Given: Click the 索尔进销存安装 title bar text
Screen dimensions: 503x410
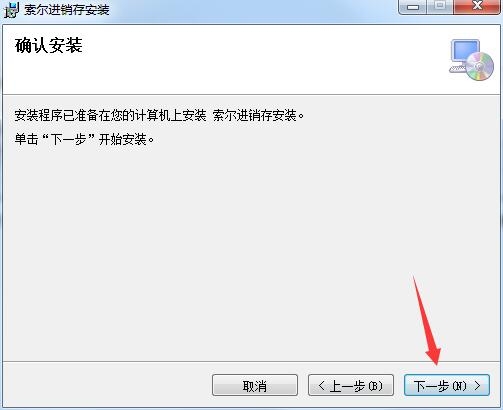Looking at the screenshot, I should (67, 10).
